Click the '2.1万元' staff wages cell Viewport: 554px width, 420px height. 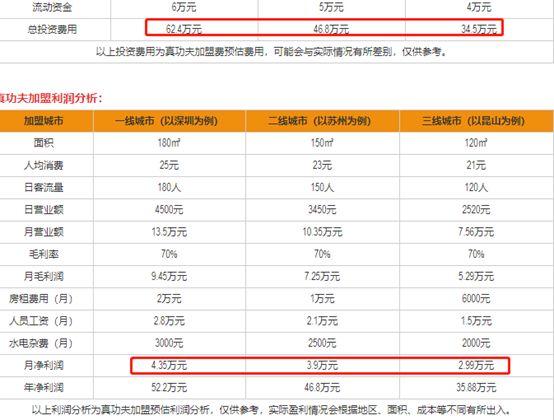point(322,321)
